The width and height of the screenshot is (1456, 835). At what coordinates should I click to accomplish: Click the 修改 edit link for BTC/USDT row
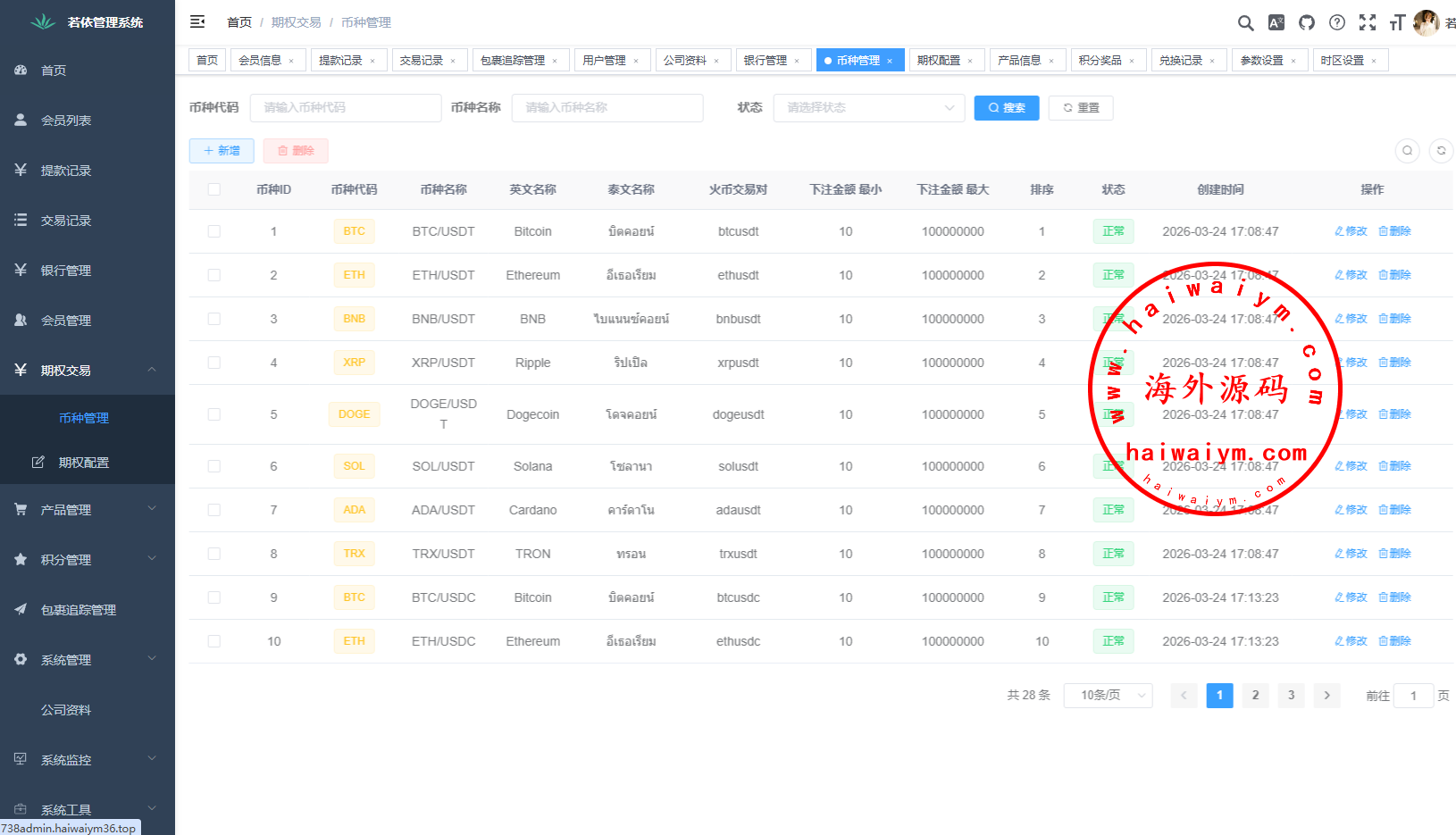click(x=1351, y=231)
